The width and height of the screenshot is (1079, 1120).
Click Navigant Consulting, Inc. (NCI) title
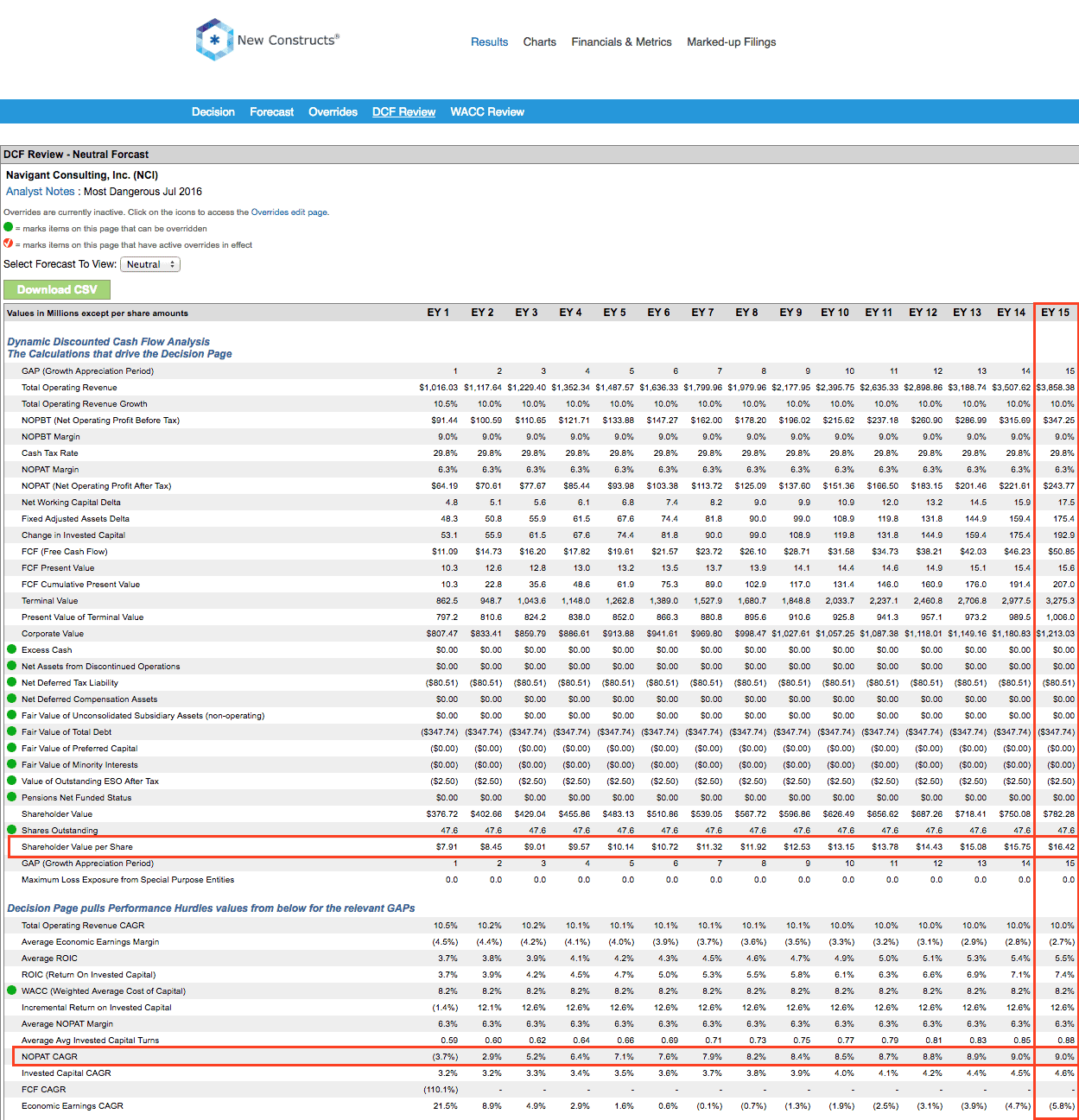point(82,175)
